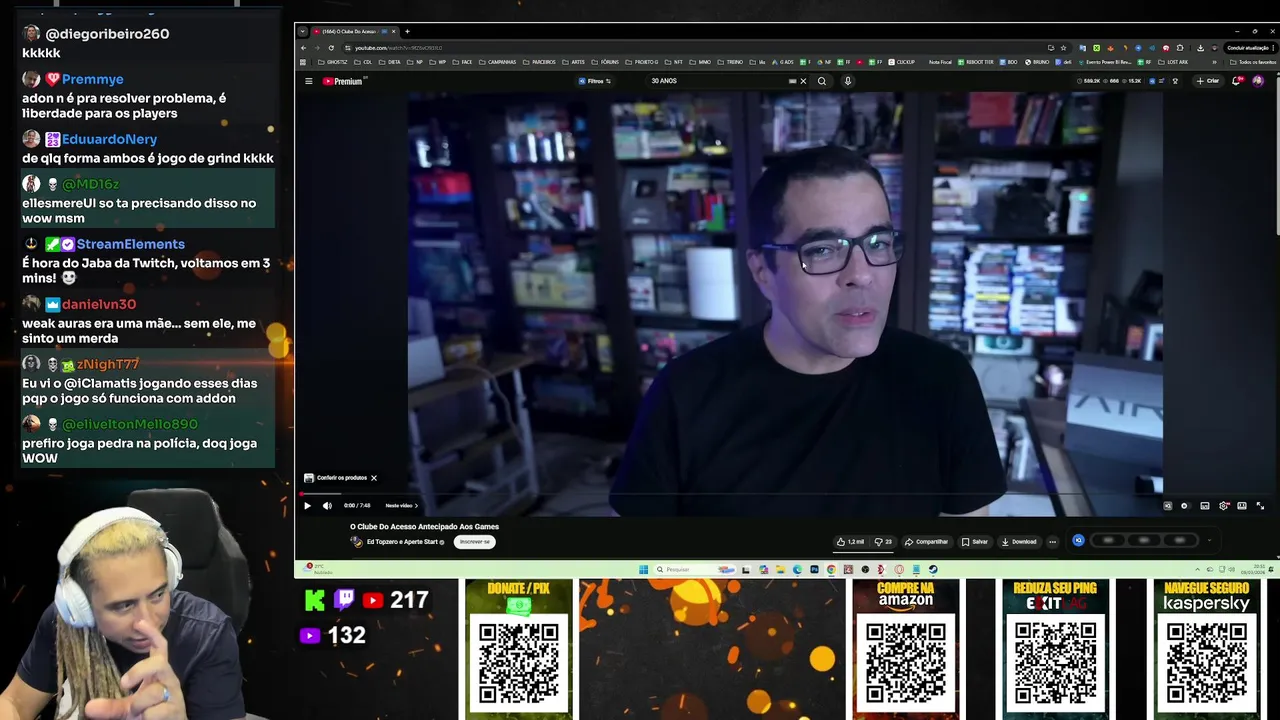This screenshot has width=1280, height=720.
Task: Switch to Chrome on the taskbar
Action: pos(831,569)
